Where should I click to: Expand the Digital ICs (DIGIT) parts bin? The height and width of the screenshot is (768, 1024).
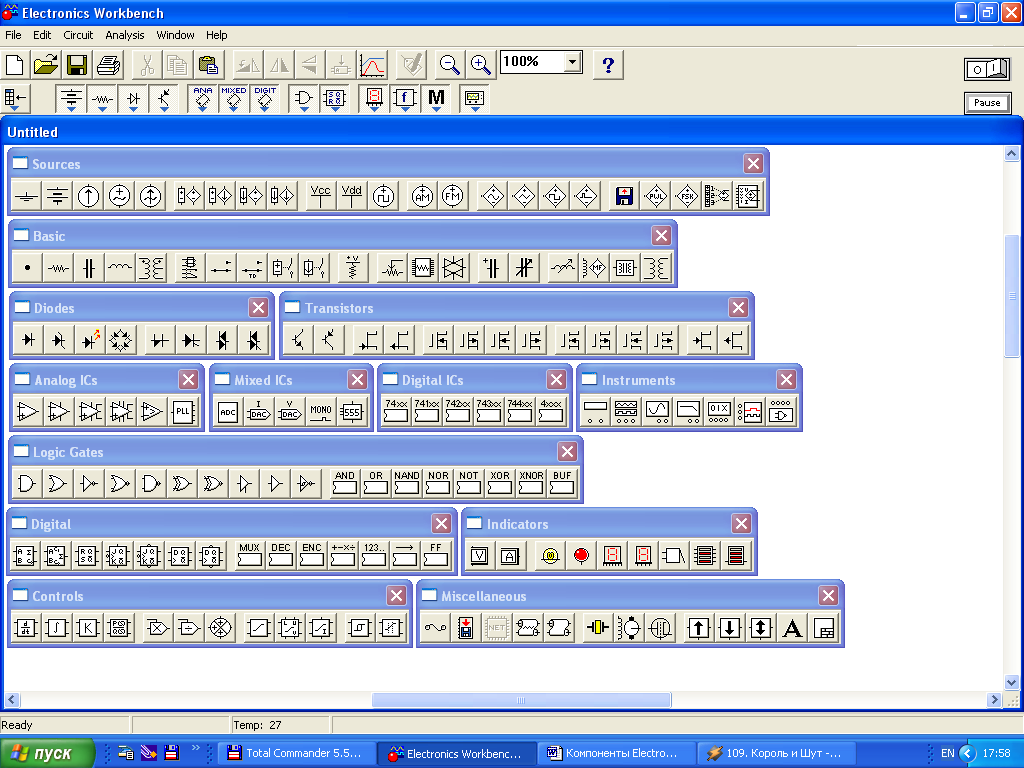click(x=265, y=99)
